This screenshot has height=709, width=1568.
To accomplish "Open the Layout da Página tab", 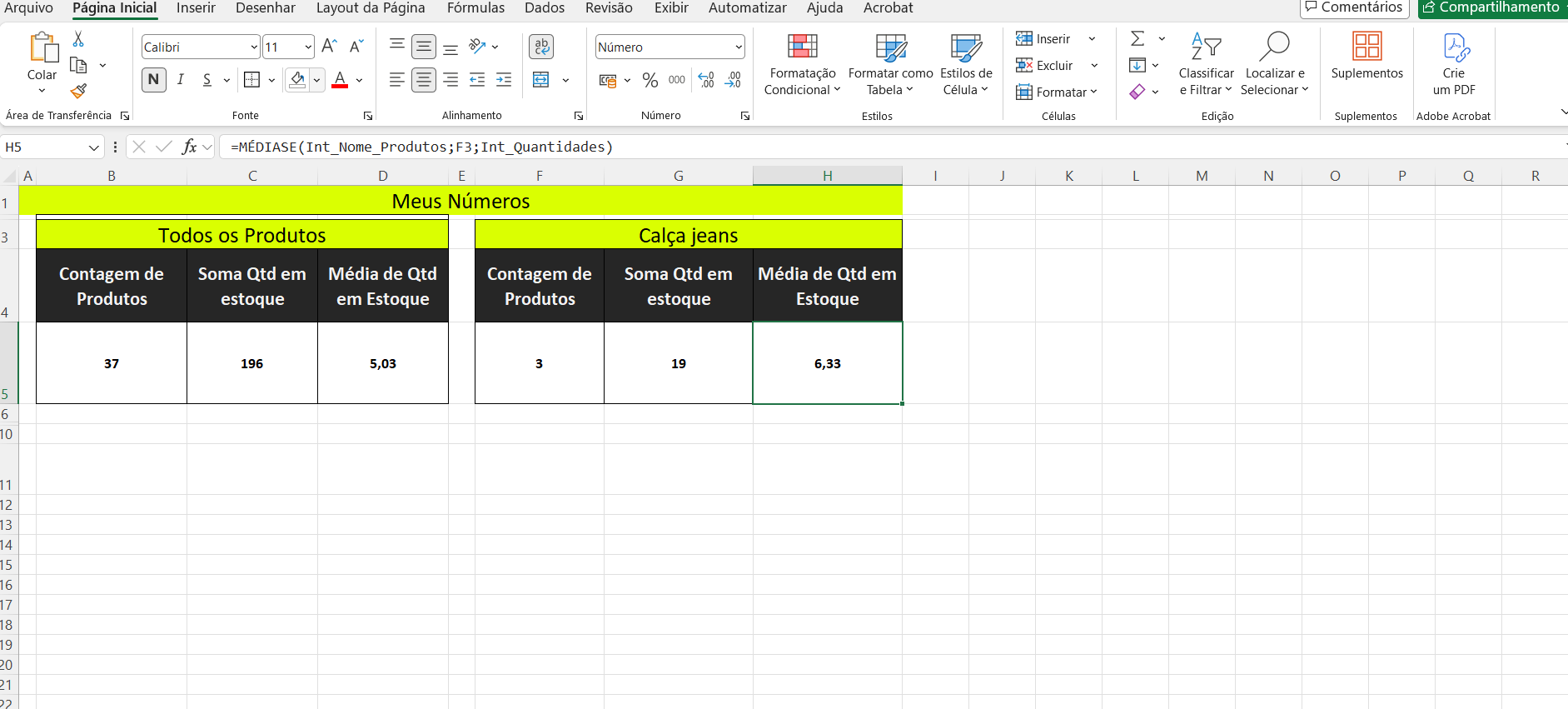I will pos(371,8).
